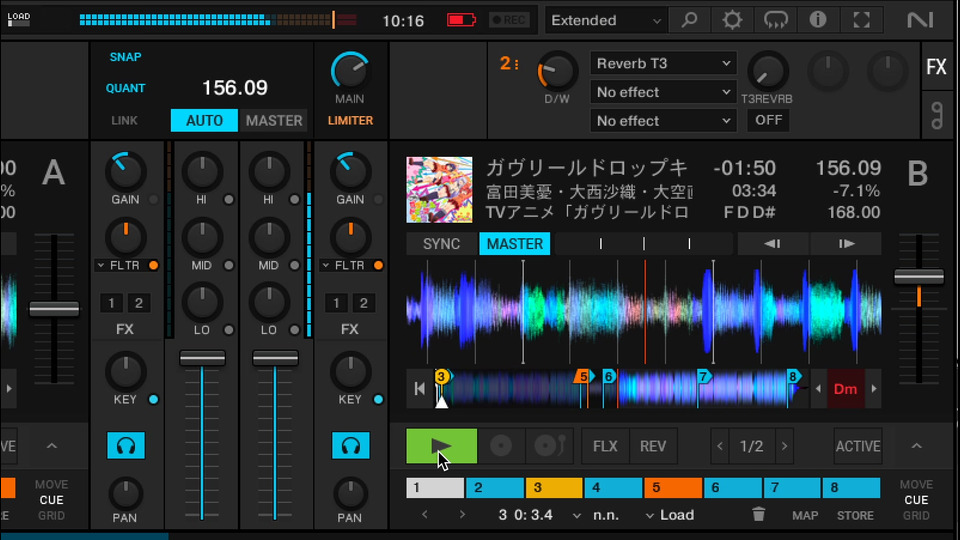The width and height of the screenshot is (960, 540).
Task: Click the SYNC button on Deck B
Action: point(441,244)
